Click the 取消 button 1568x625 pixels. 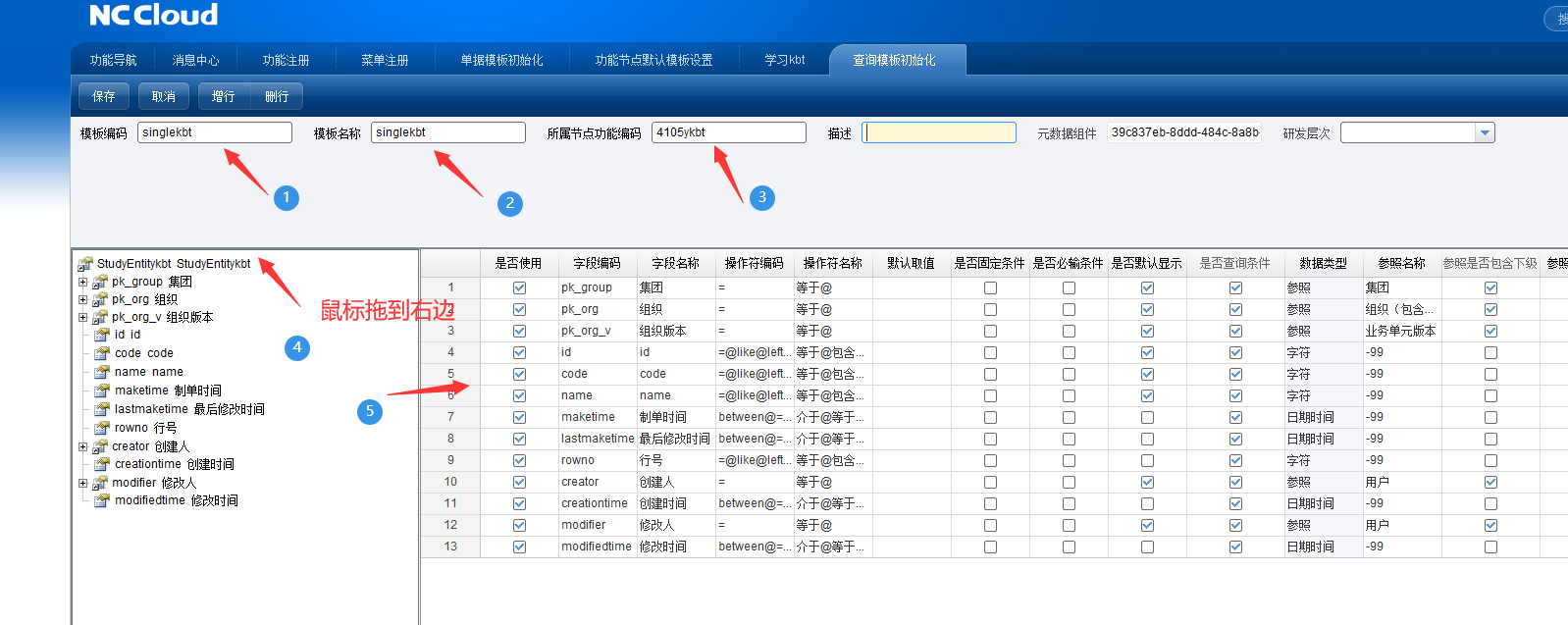pos(164,96)
